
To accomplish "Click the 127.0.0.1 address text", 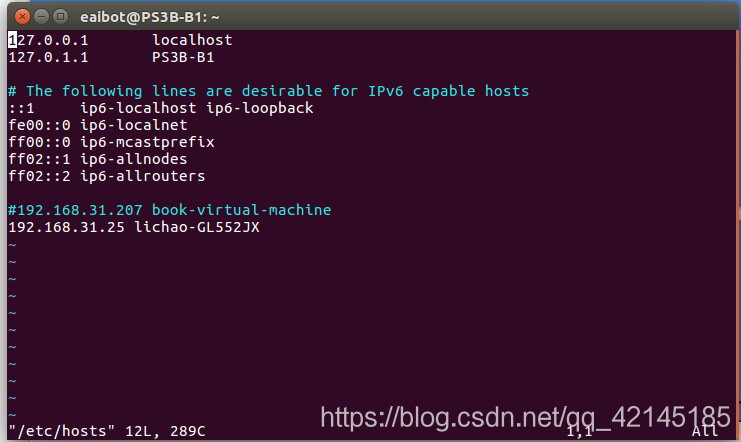I will [x=48, y=40].
